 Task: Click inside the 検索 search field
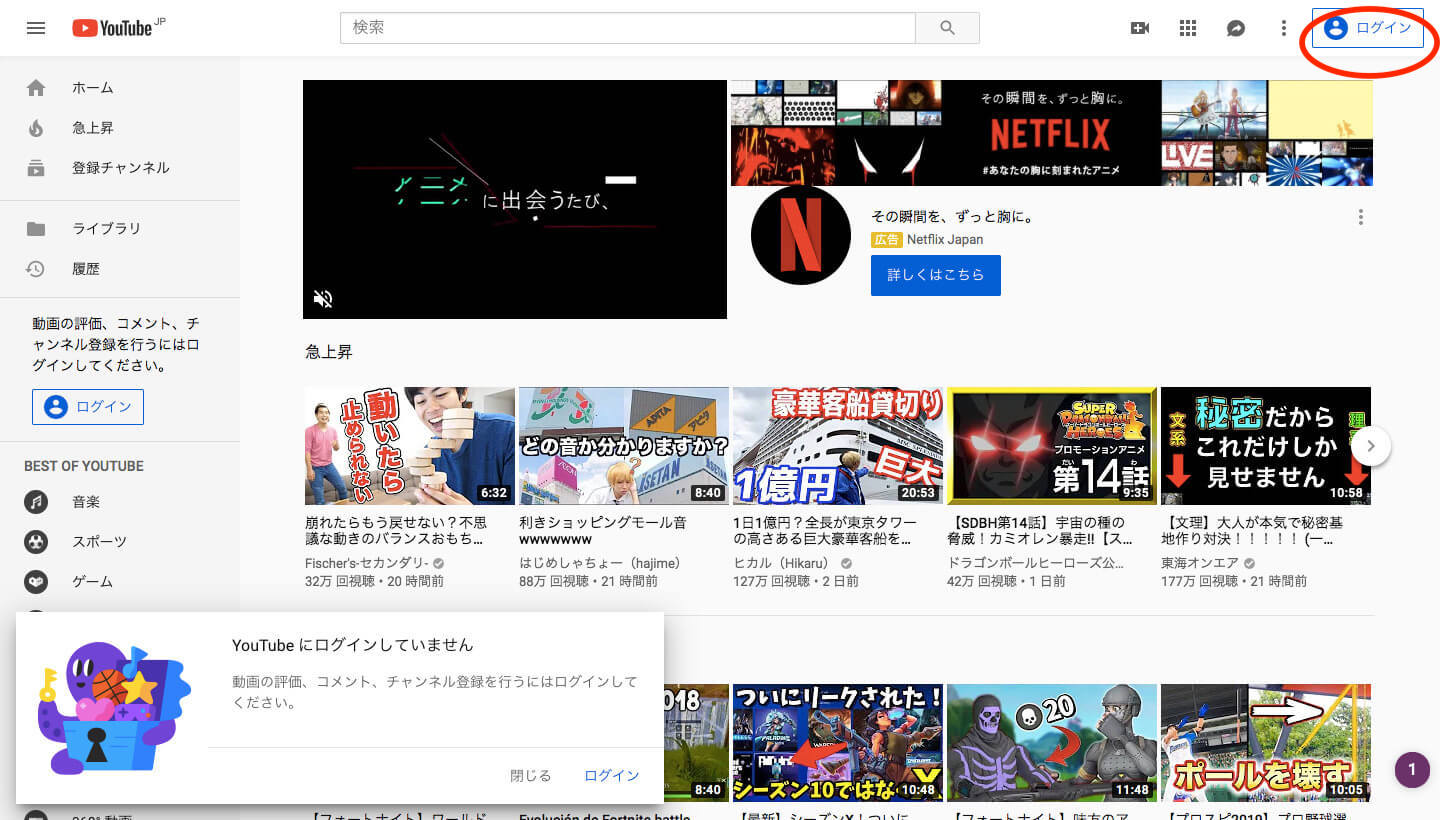click(x=628, y=28)
